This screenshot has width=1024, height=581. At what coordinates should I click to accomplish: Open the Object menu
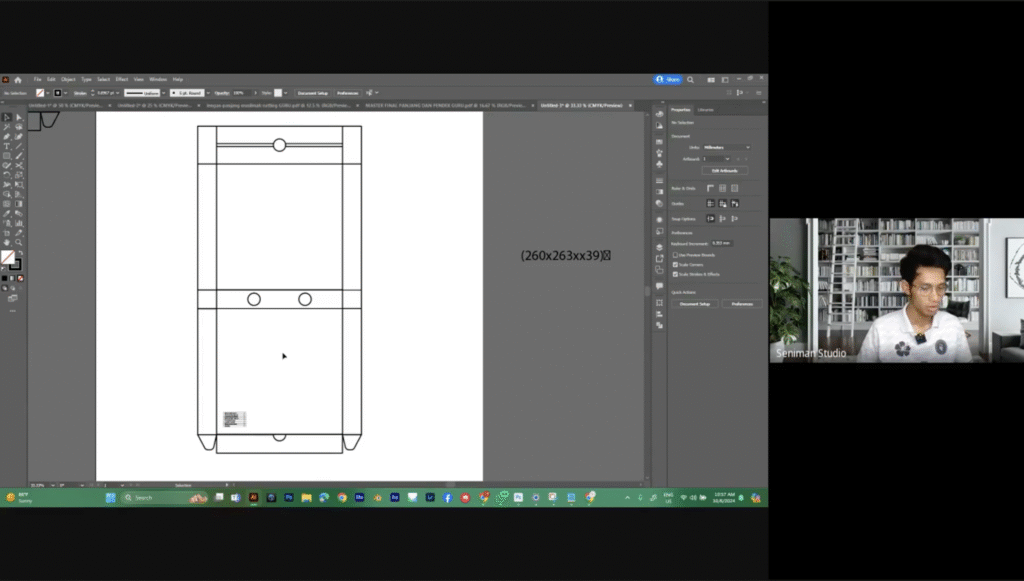tap(68, 79)
